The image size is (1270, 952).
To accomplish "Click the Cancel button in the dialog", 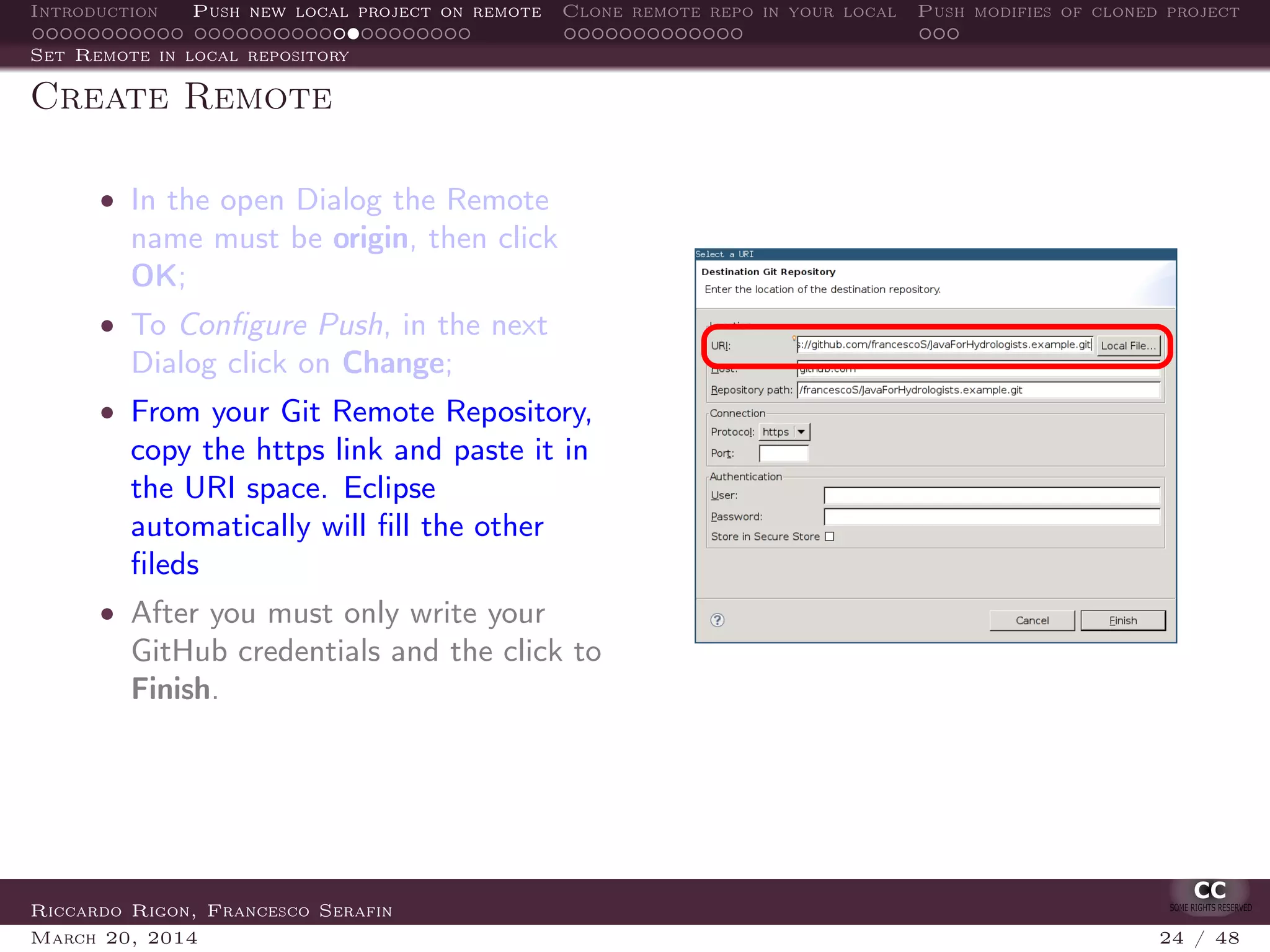I will 1032,620.
